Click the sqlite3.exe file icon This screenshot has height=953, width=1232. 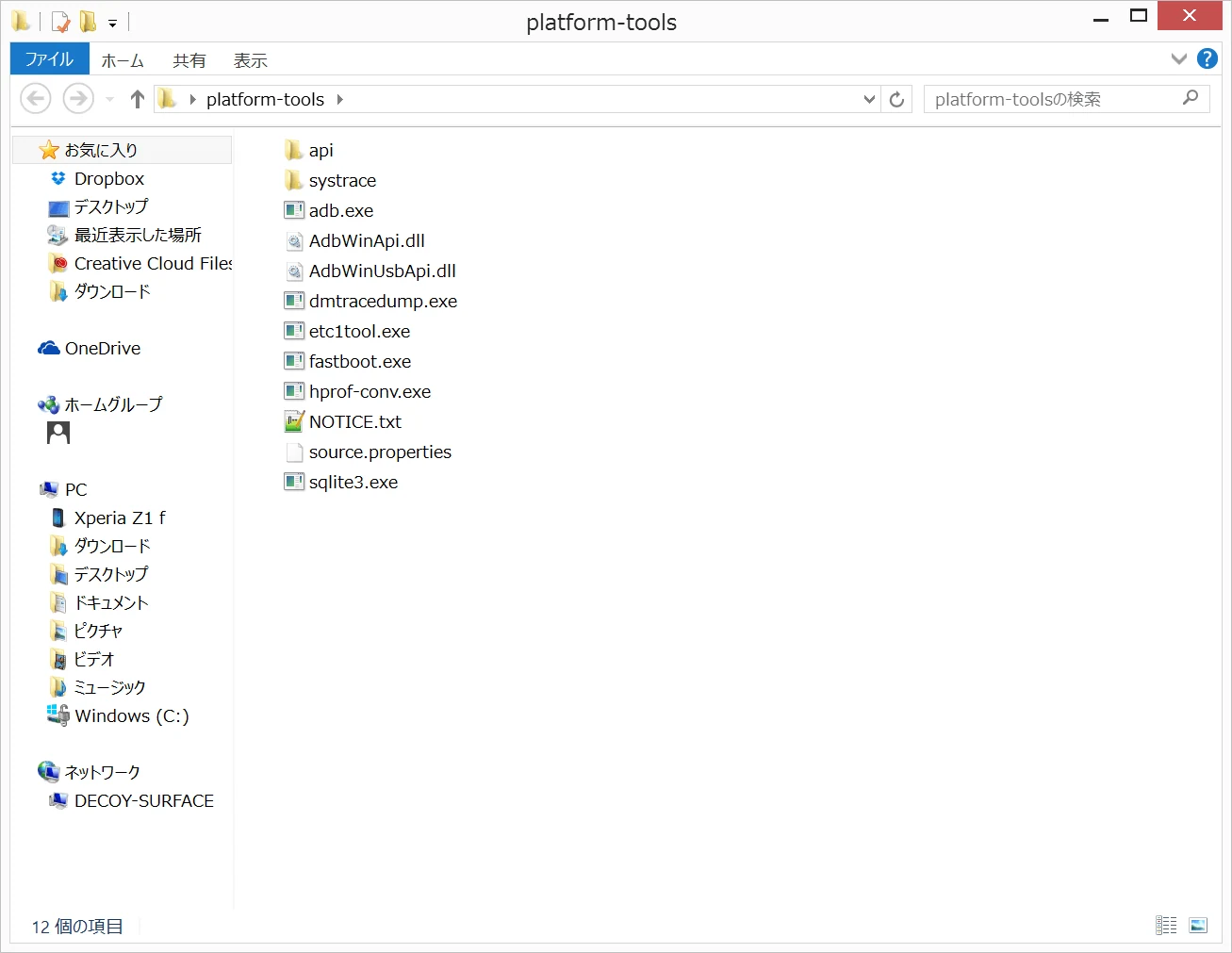(294, 482)
